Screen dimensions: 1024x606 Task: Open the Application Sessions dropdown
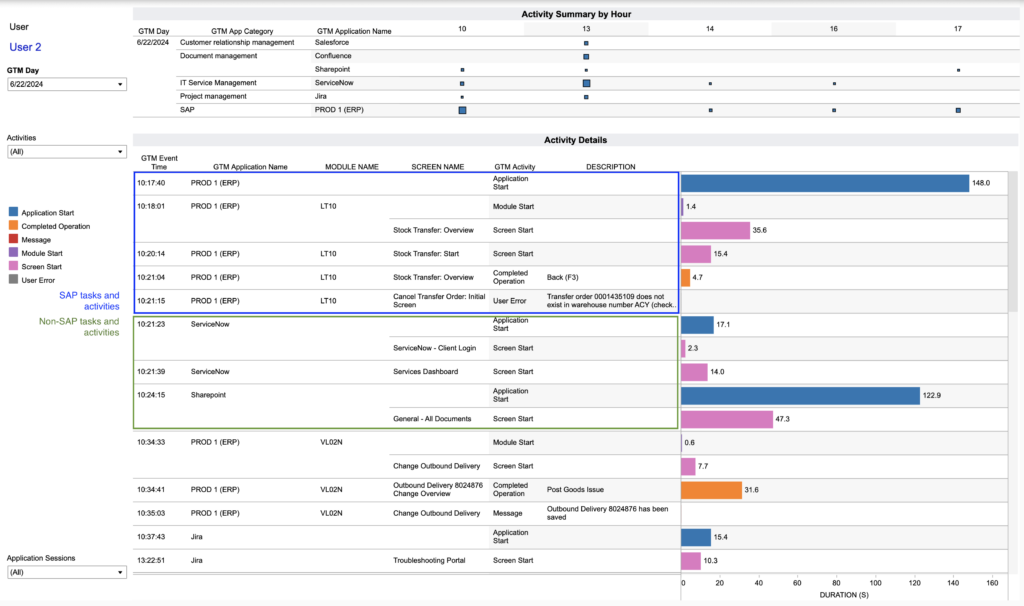pyautogui.click(x=67, y=572)
